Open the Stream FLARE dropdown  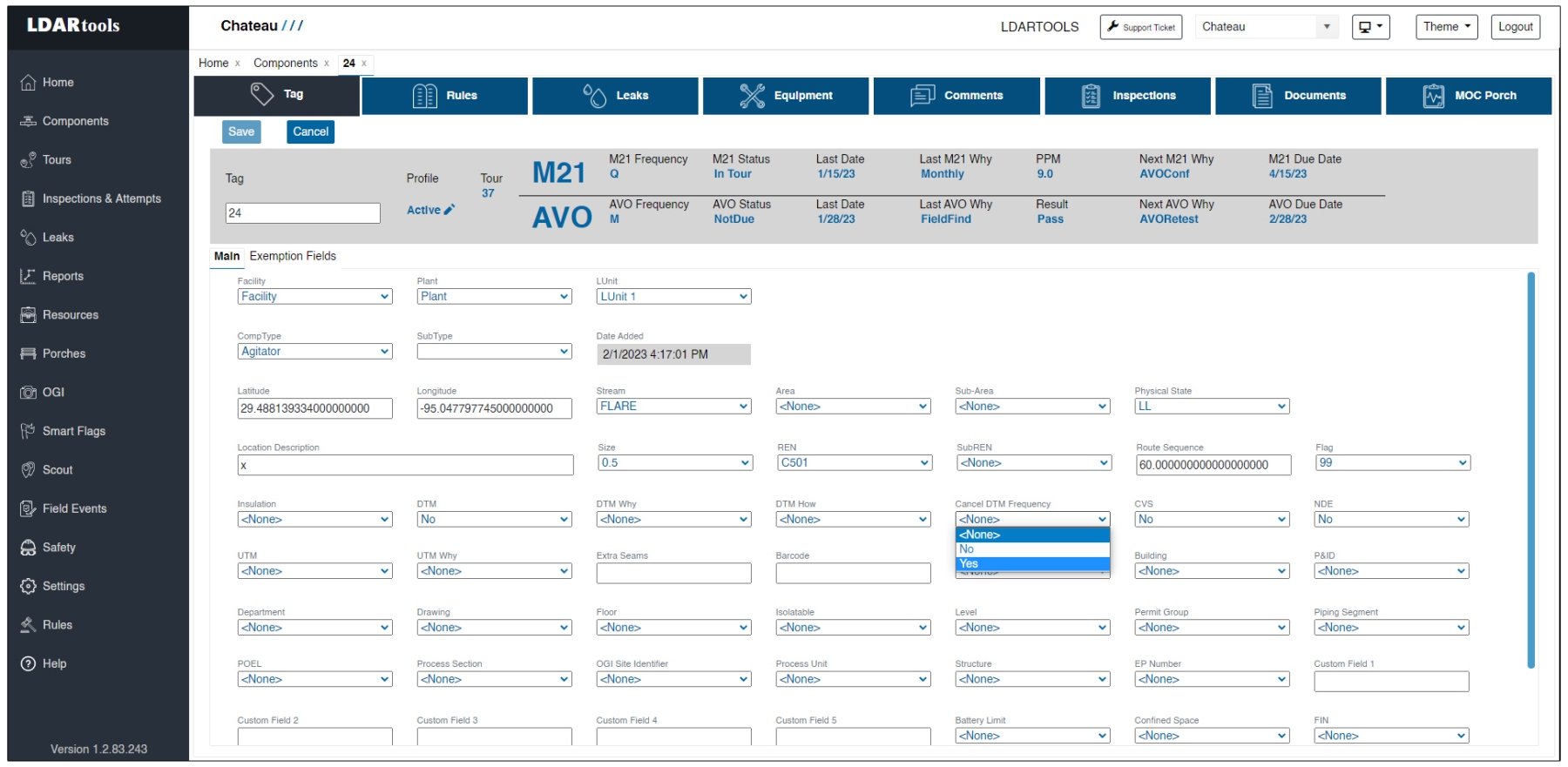673,407
